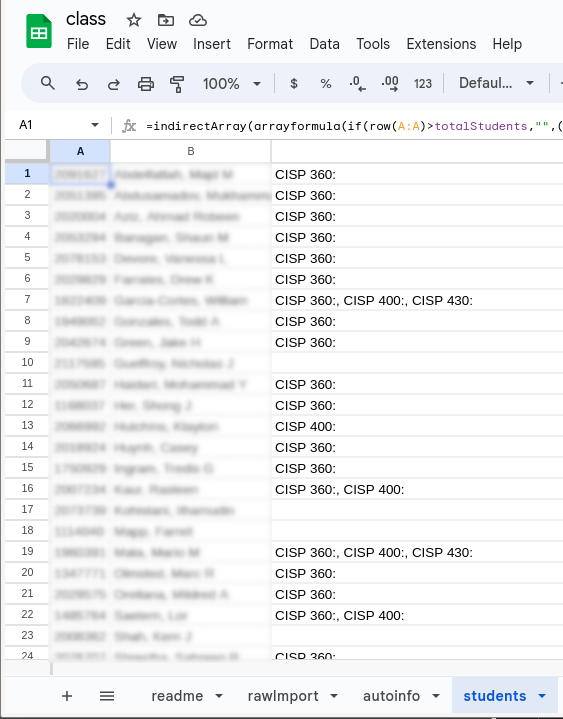Click cell 'CISP 360:, CISP 400:, CISP 430:' in row 7
The width and height of the screenshot is (563, 719).
pyautogui.click(x=417, y=300)
